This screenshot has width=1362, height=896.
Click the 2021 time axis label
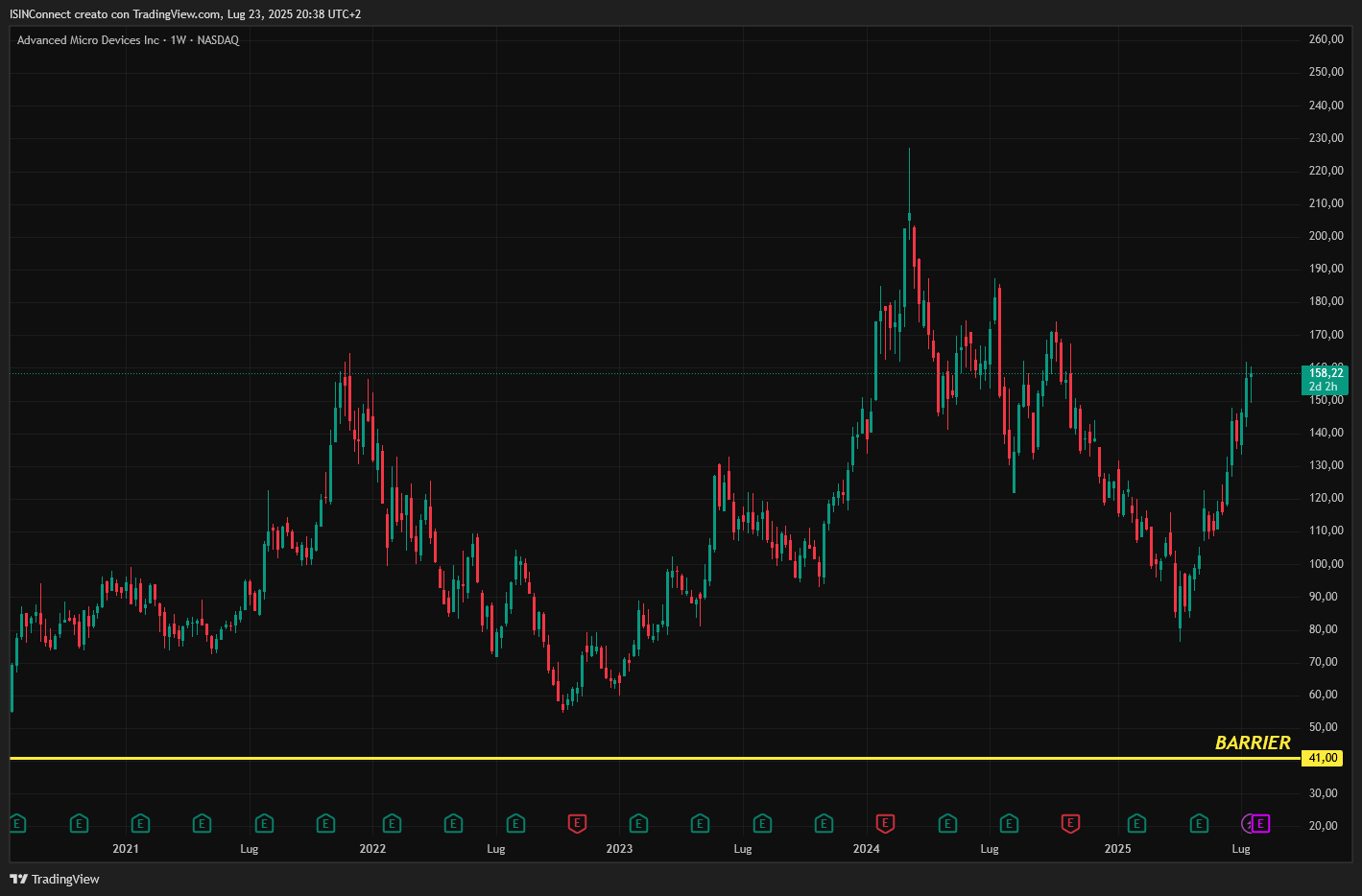[126, 849]
